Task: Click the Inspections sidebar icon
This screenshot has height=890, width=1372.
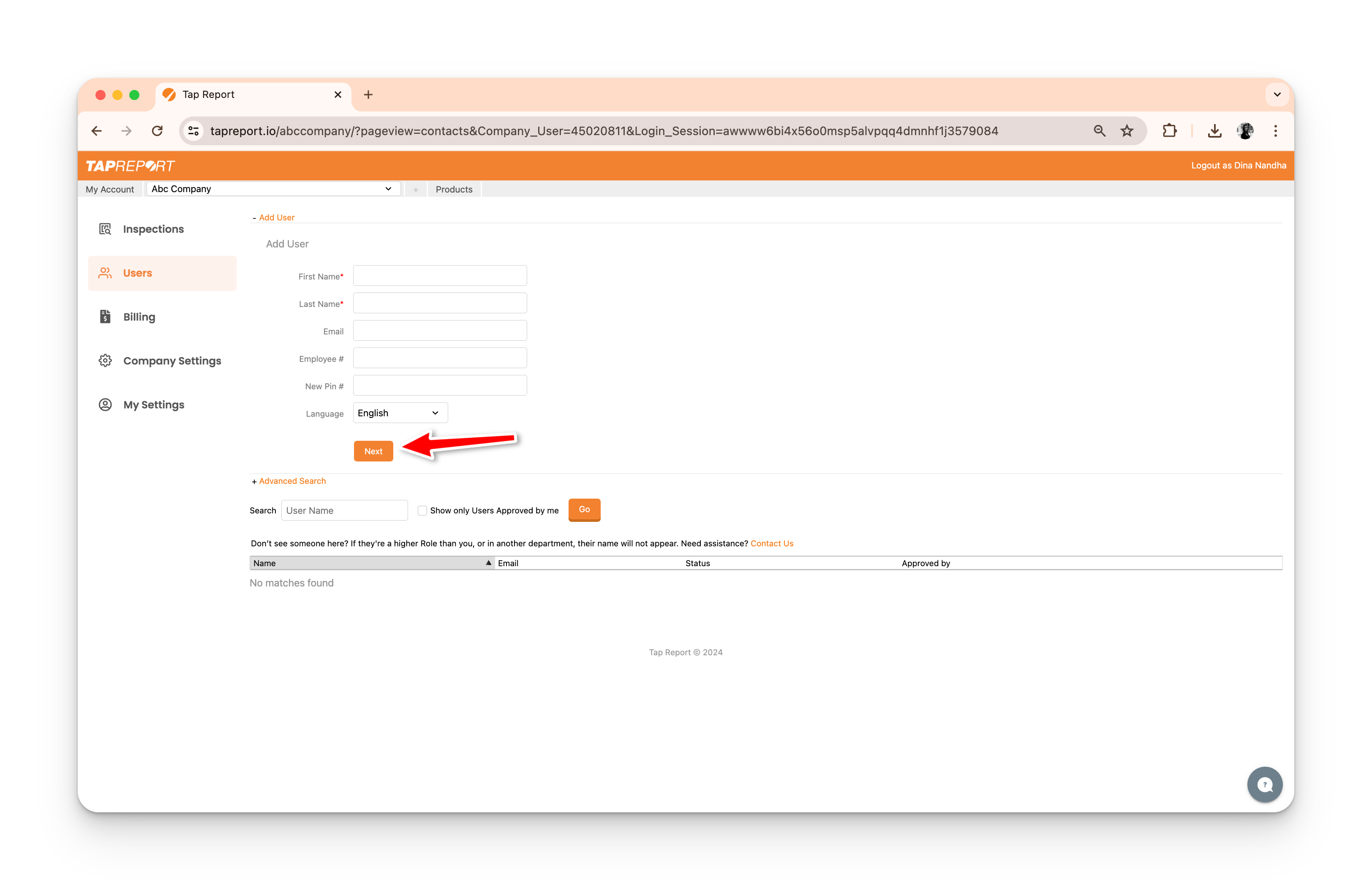Action: pos(105,229)
